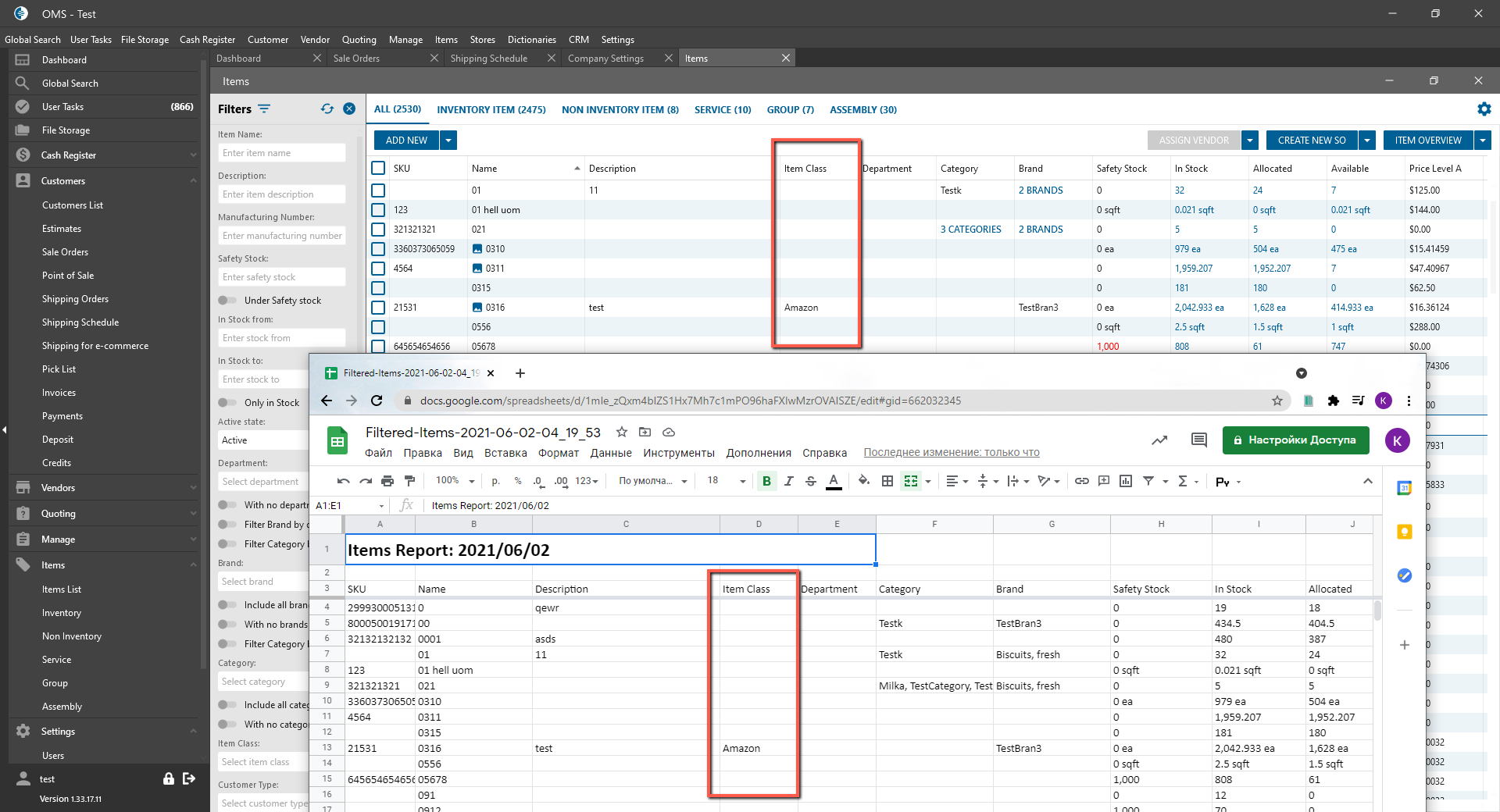Click the ITEM OVERVIEW button

[x=1427, y=141]
